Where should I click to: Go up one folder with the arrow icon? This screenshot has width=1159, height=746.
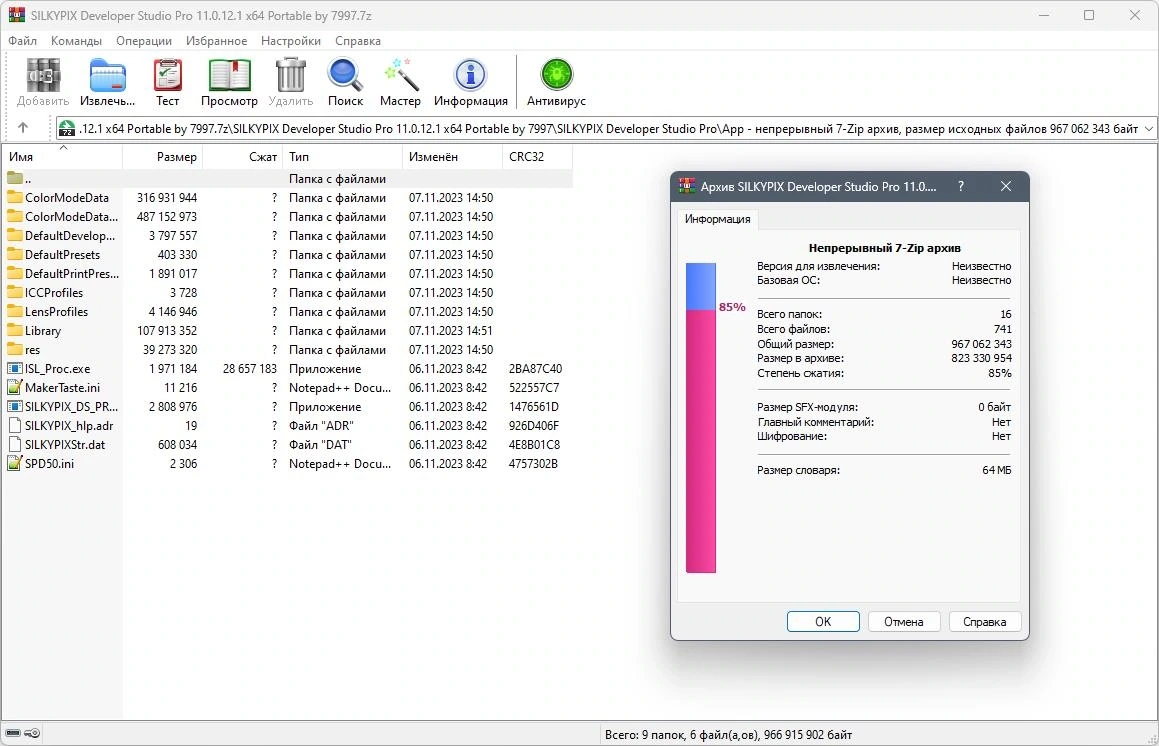(23, 128)
